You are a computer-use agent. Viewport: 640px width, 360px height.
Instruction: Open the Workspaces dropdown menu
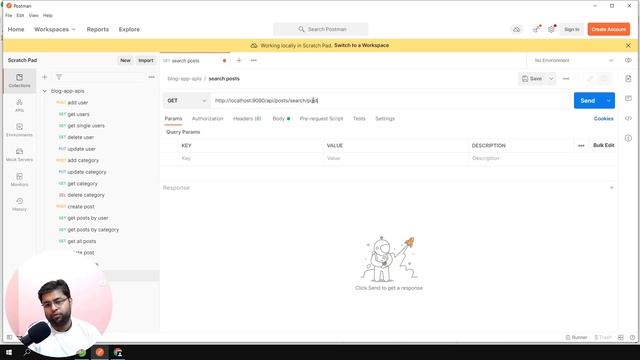(55, 29)
